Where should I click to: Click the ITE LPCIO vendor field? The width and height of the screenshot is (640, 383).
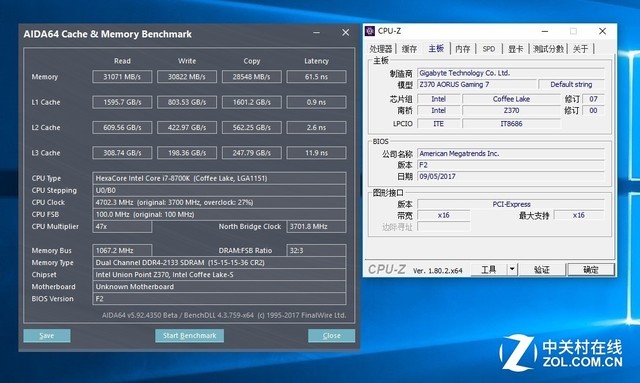click(x=438, y=124)
